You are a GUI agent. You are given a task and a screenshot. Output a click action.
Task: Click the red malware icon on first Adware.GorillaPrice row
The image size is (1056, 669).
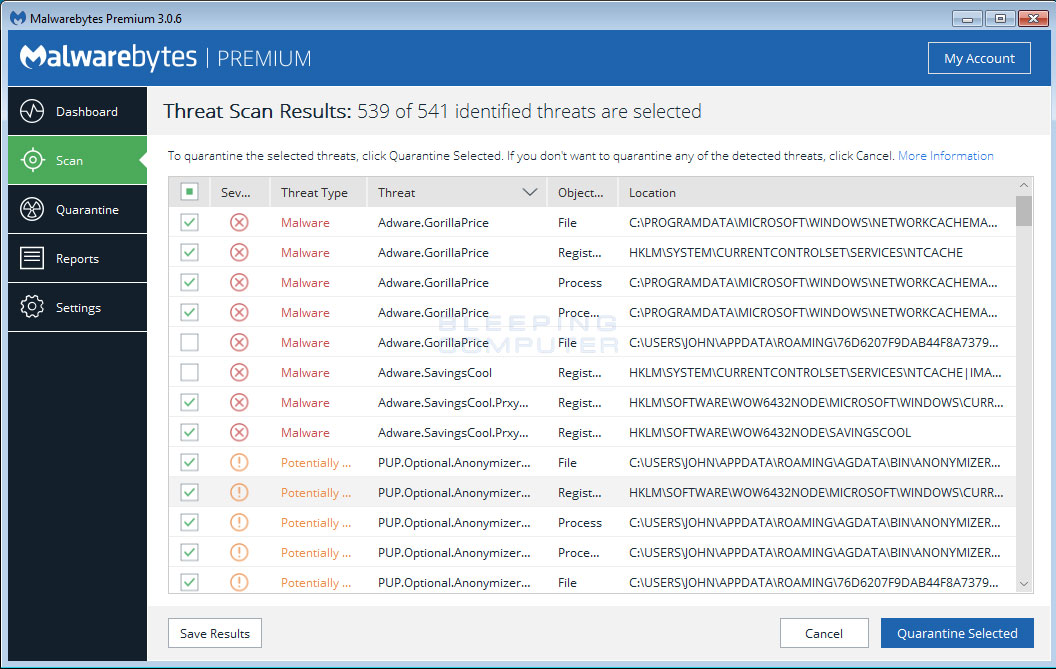click(238, 222)
